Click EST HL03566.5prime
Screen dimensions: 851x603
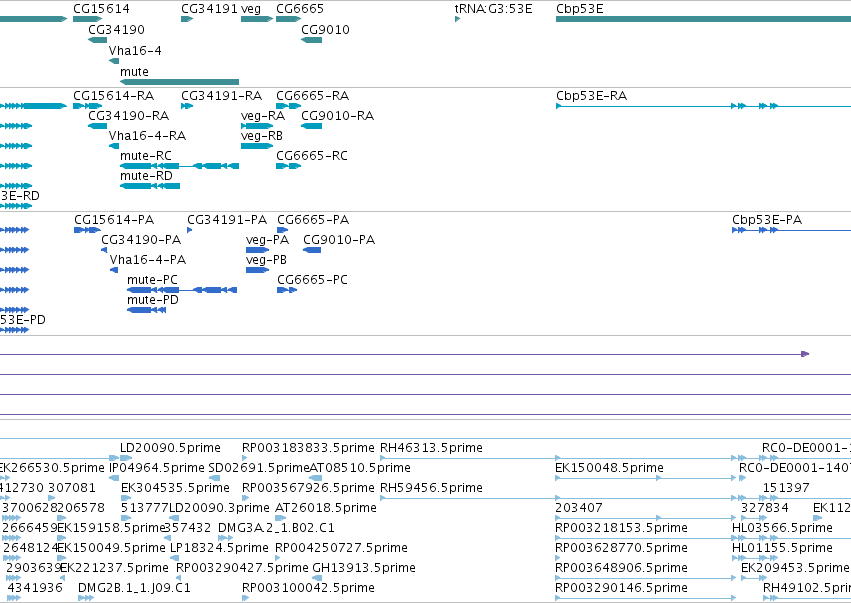782,528
